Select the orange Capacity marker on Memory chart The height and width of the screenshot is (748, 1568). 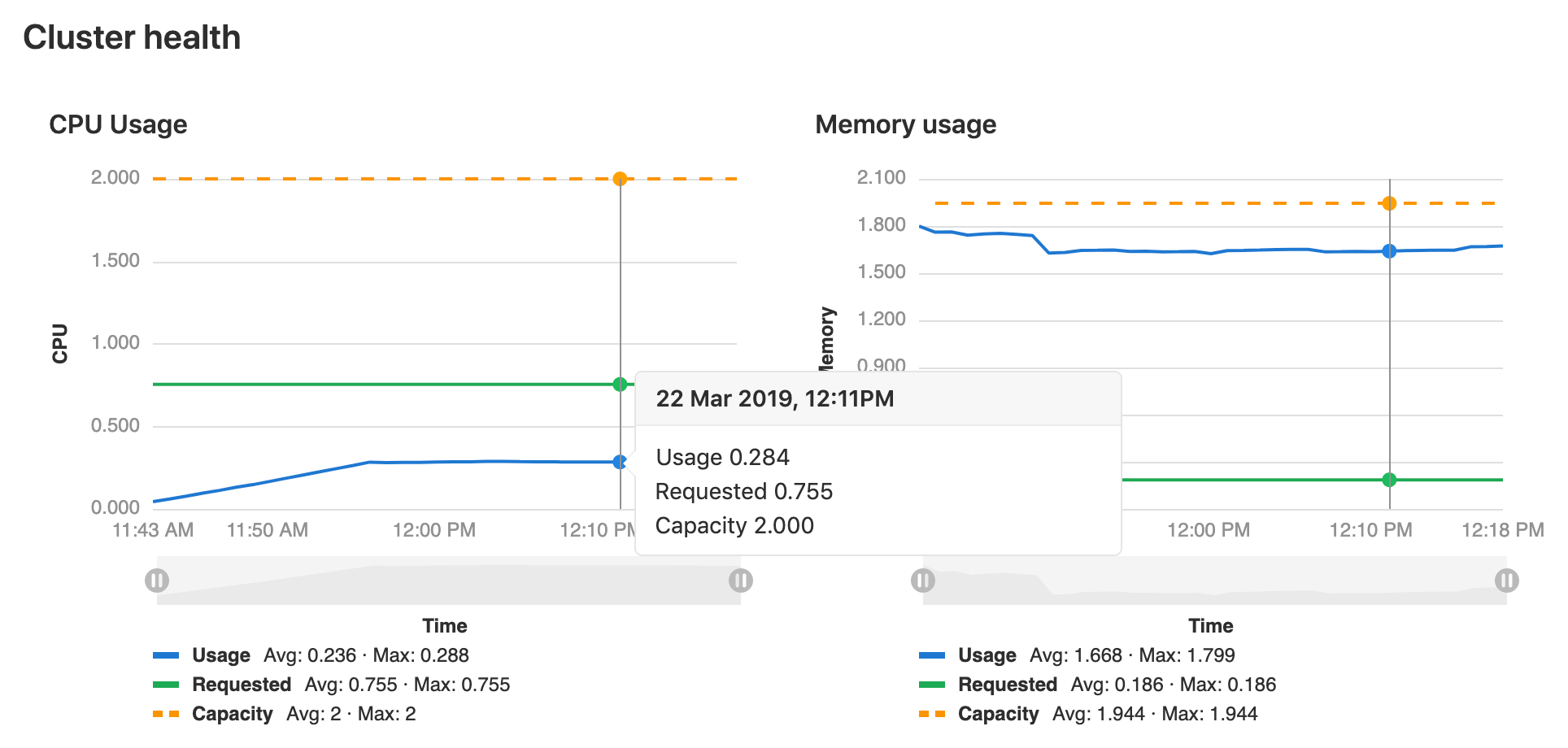click(x=1390, y=202)
